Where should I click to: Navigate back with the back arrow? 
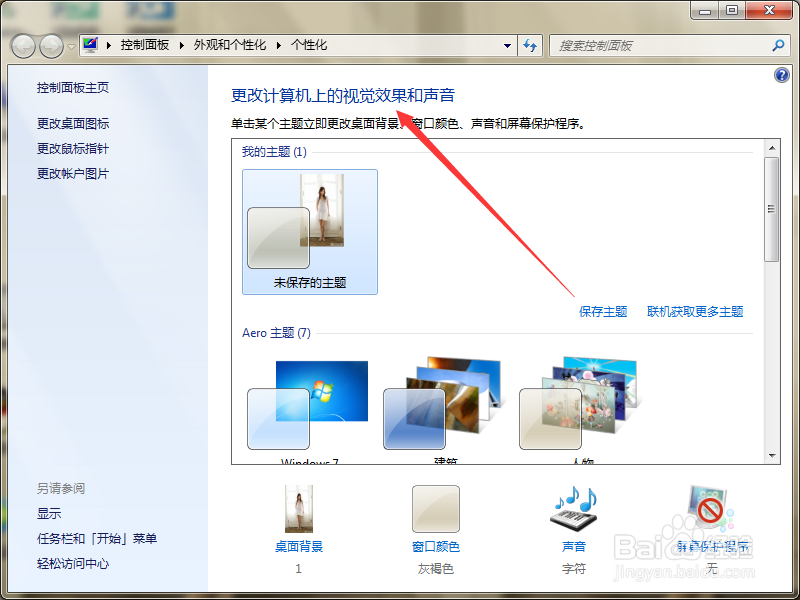(x=22, y=45)
